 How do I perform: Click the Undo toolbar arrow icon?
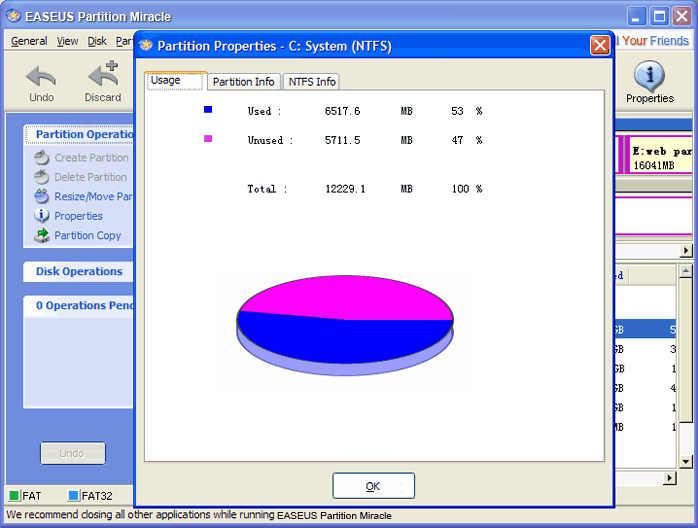[x=41, y=75]
